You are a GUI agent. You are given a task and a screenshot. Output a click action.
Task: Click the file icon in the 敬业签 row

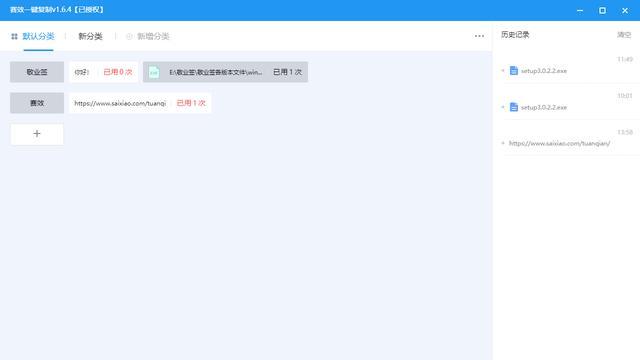pos(154,72)
